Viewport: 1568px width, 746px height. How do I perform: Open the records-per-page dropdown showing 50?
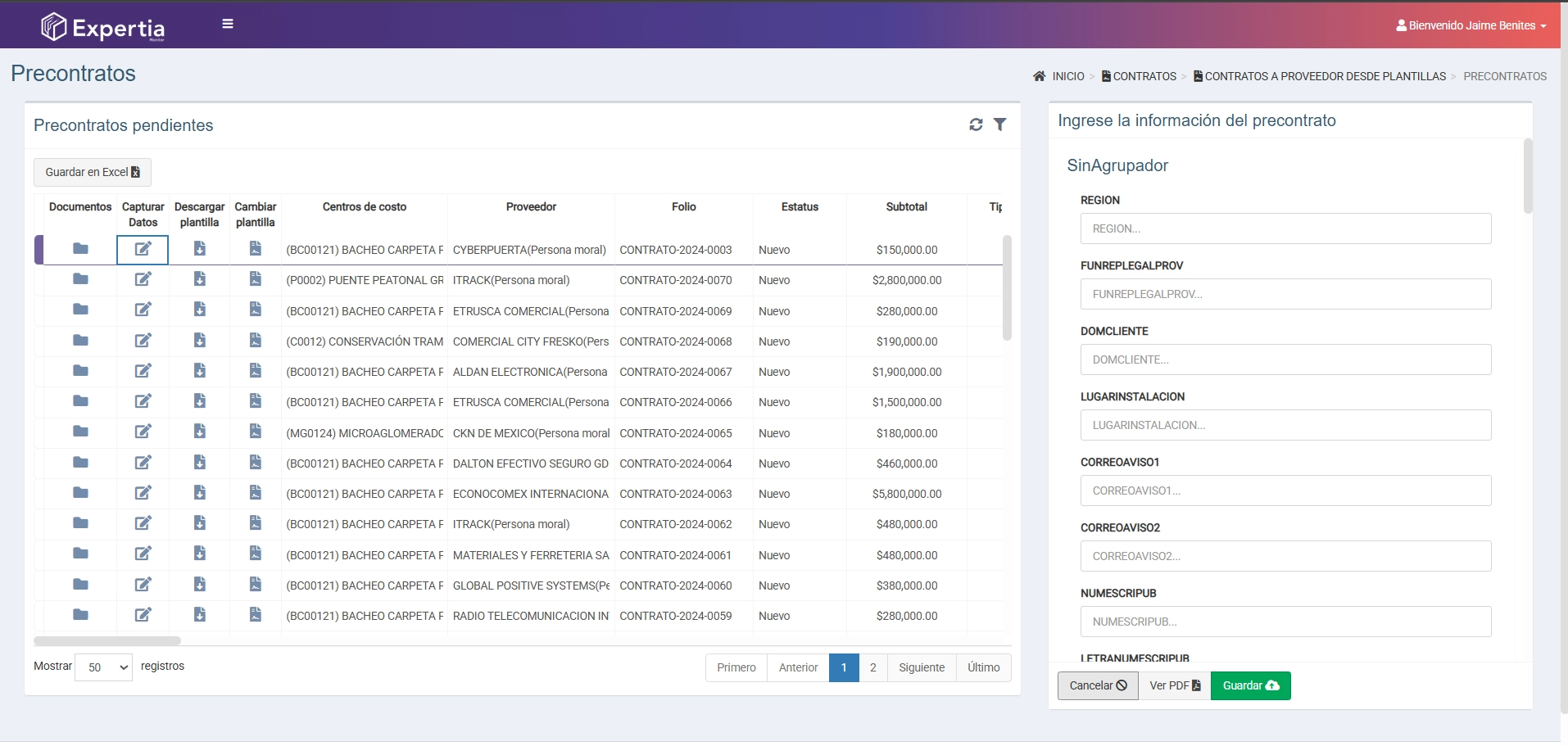(103, 667)
